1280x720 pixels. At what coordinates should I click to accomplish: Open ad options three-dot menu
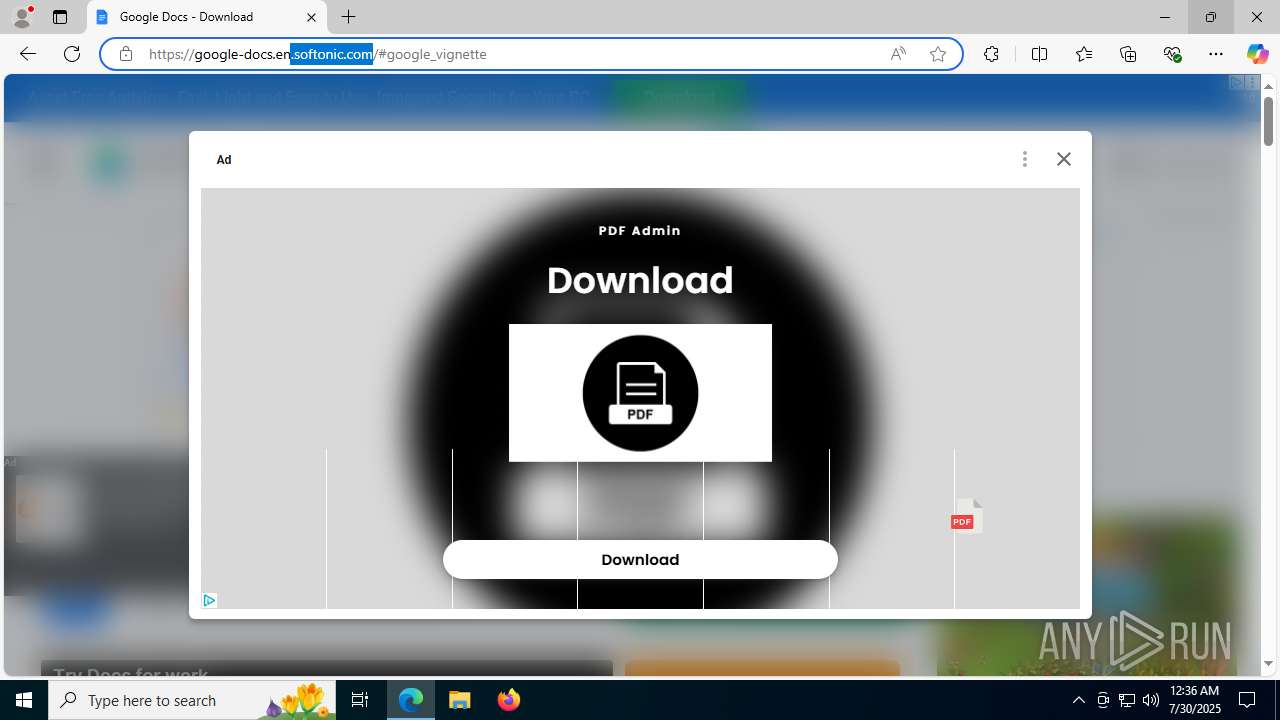(1025, 159)
